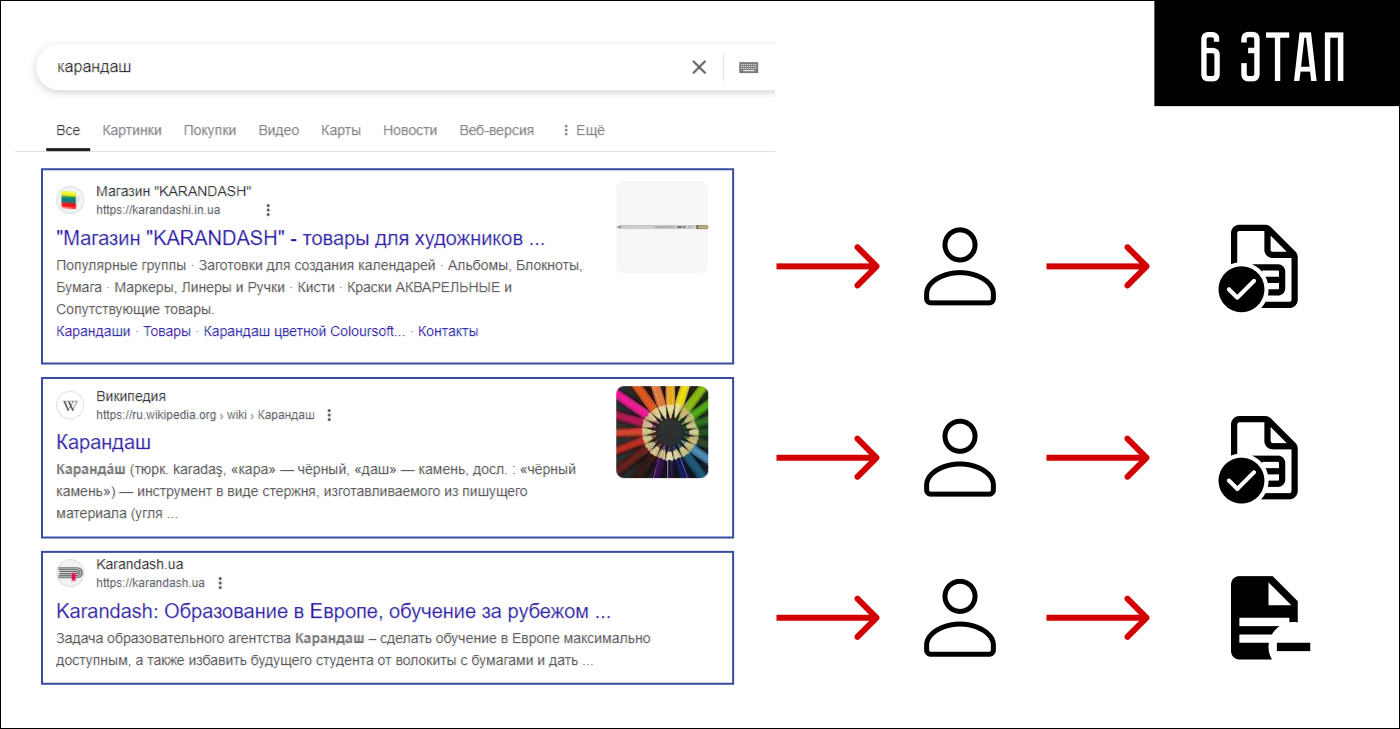1400x729 pixels.
Task: Select the Все tab
Action: tap(68, 130)
